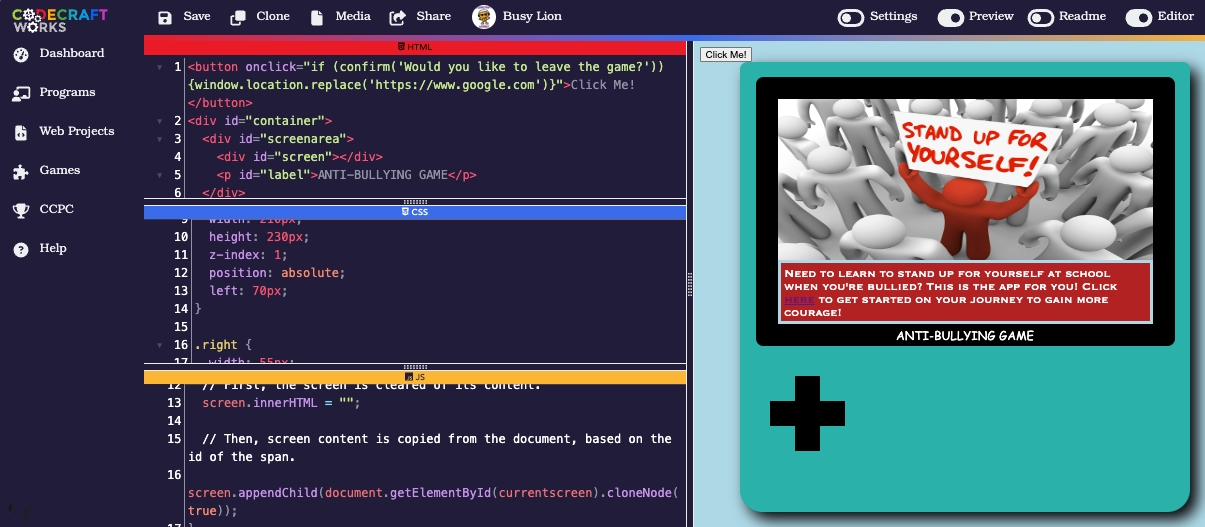This screenshot has width=1205, height=527.
Task: Select the JS panel header
Action: [415, 377]
